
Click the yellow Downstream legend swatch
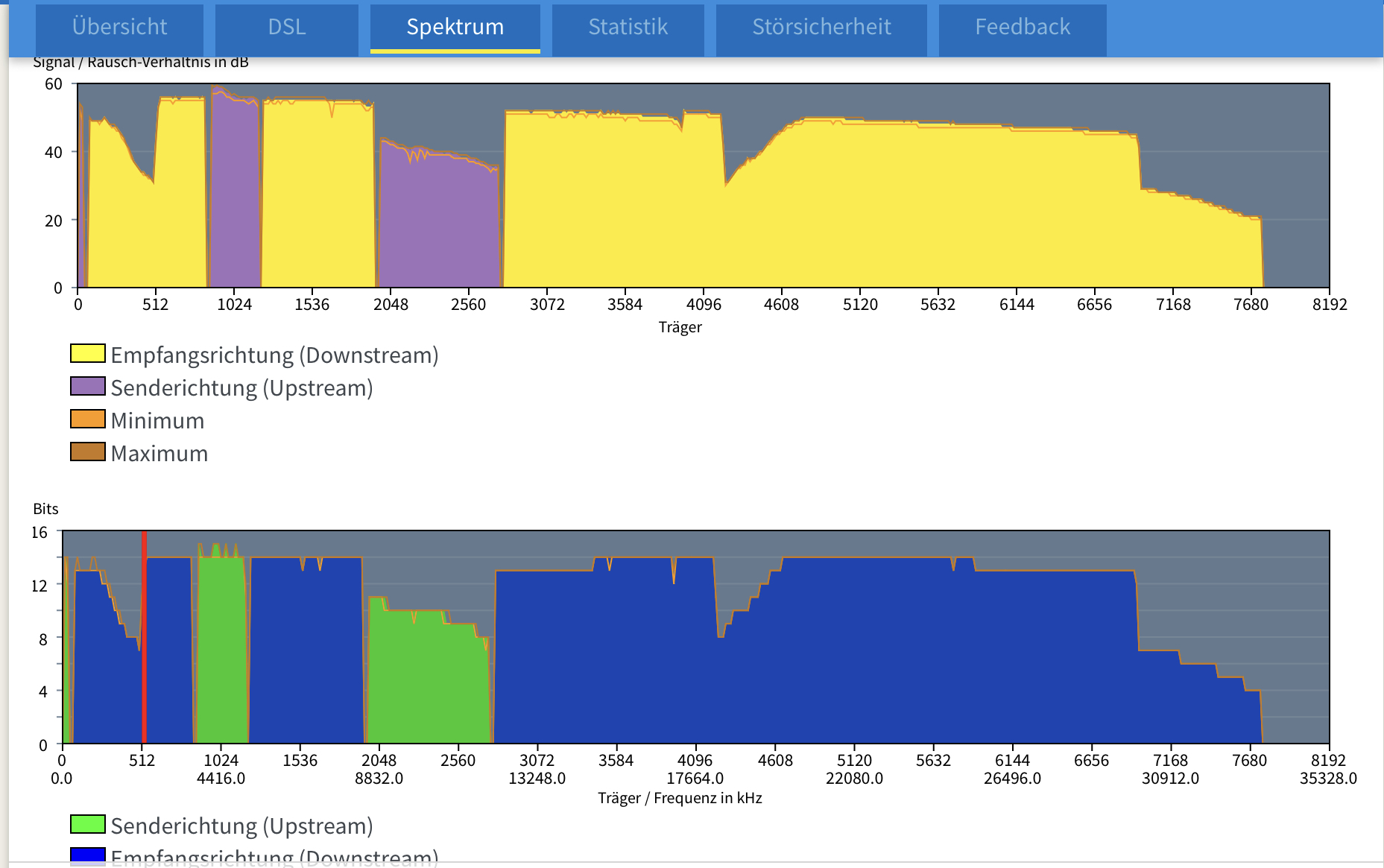[88, 353]
